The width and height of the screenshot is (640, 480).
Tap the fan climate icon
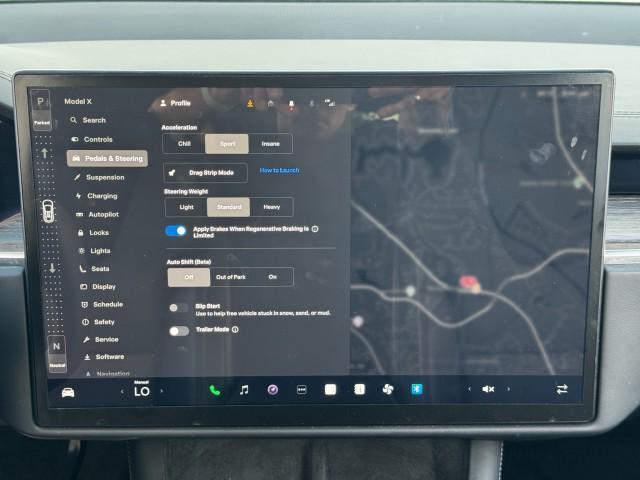coord(387,389)
